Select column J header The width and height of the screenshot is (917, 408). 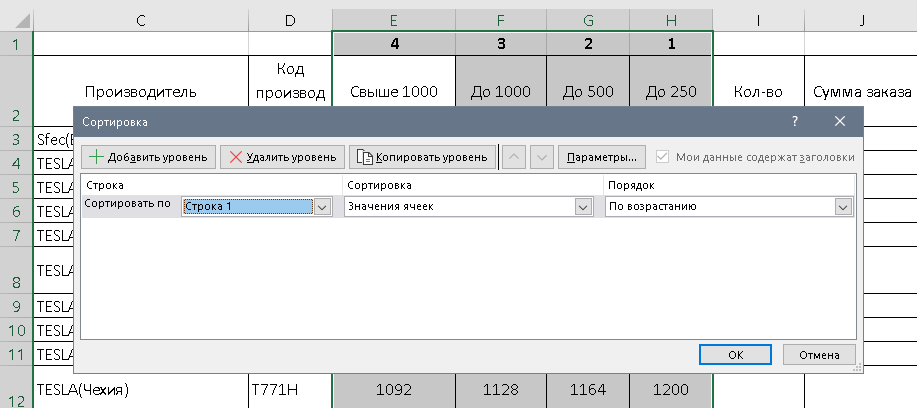pos(860,15)
